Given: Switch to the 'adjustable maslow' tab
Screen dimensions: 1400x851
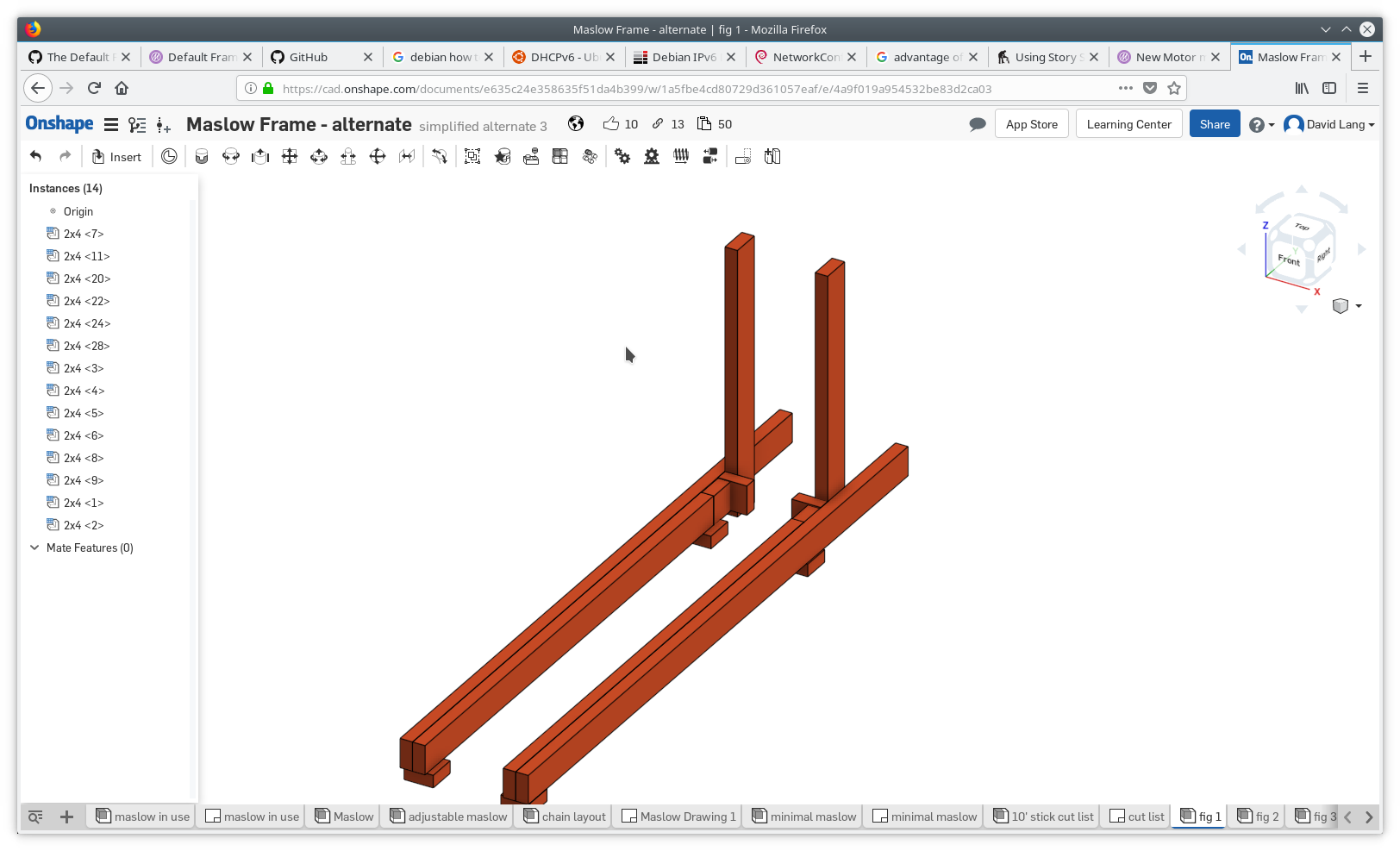Looking at the screenshot, I should click(x=448, y=817).
